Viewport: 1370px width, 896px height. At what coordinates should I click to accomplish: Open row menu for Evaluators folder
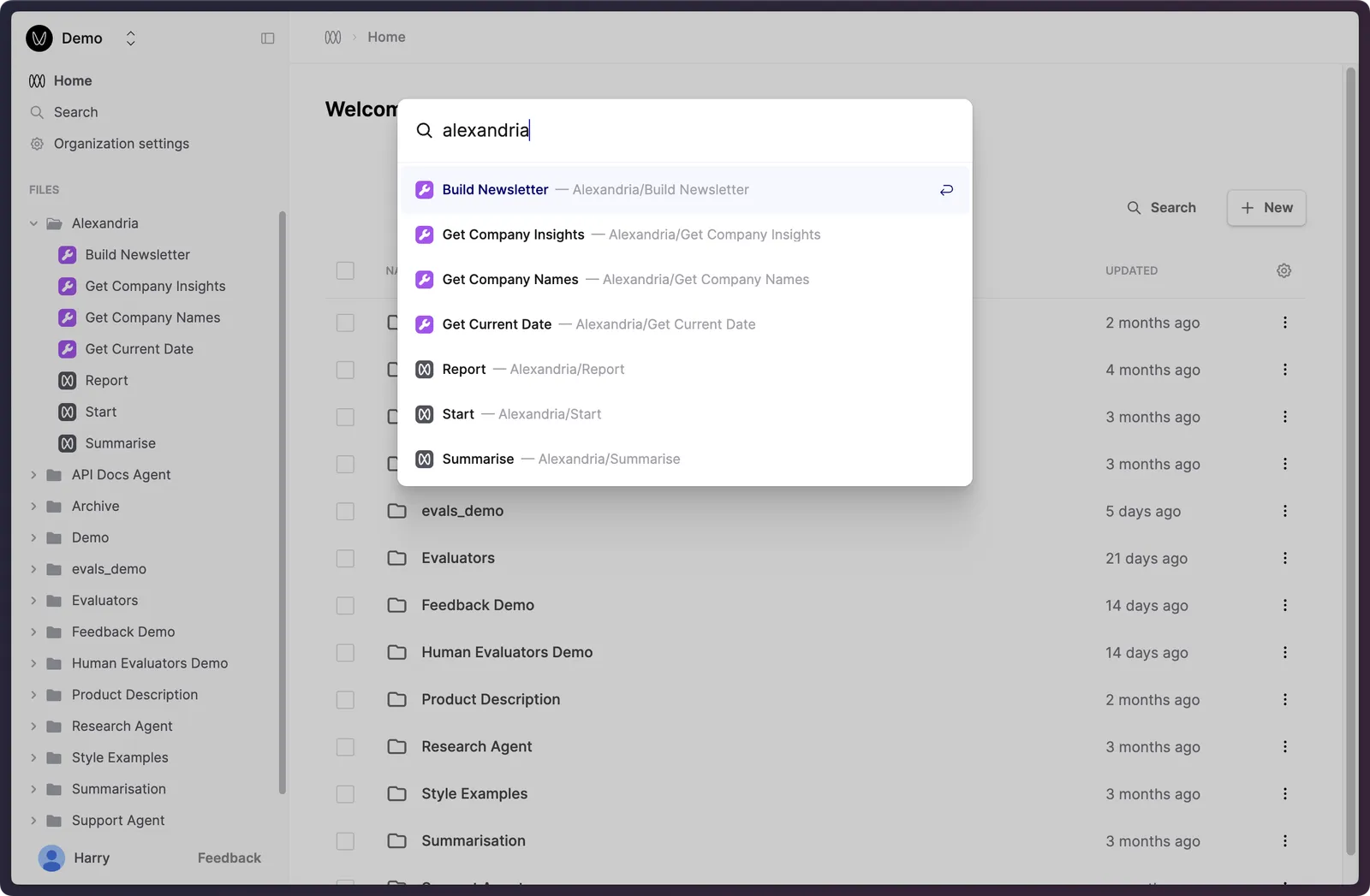1284,558
